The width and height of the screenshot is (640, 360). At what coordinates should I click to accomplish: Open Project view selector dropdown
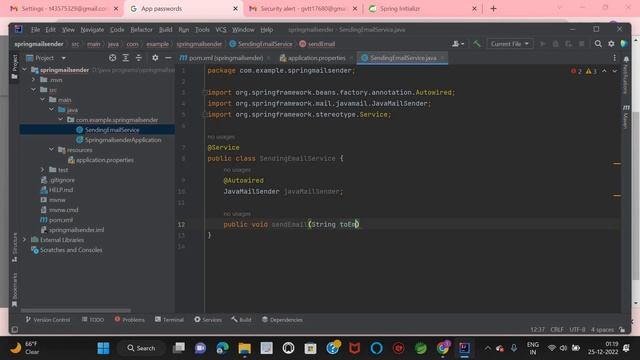coord(46,58)
